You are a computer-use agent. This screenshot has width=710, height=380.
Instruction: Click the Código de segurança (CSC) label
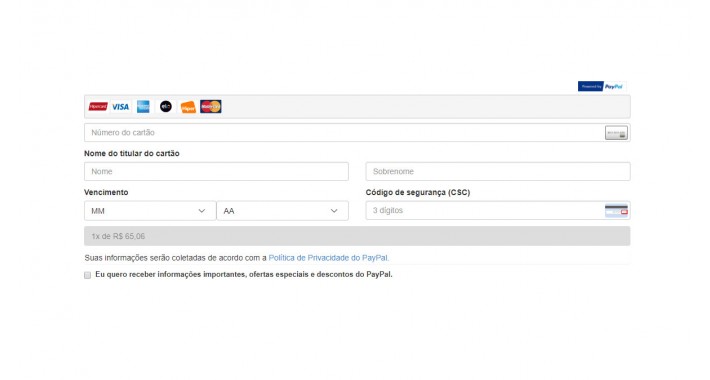(x=418, y=192)
